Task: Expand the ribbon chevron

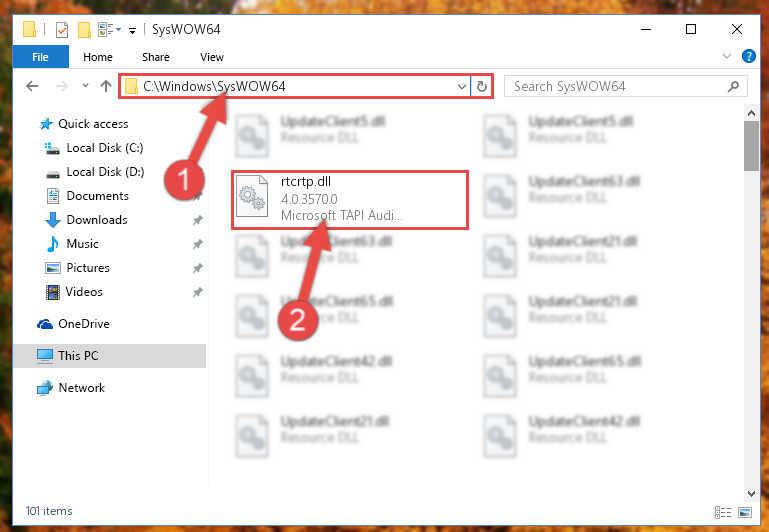Action: tap(727, 56)
